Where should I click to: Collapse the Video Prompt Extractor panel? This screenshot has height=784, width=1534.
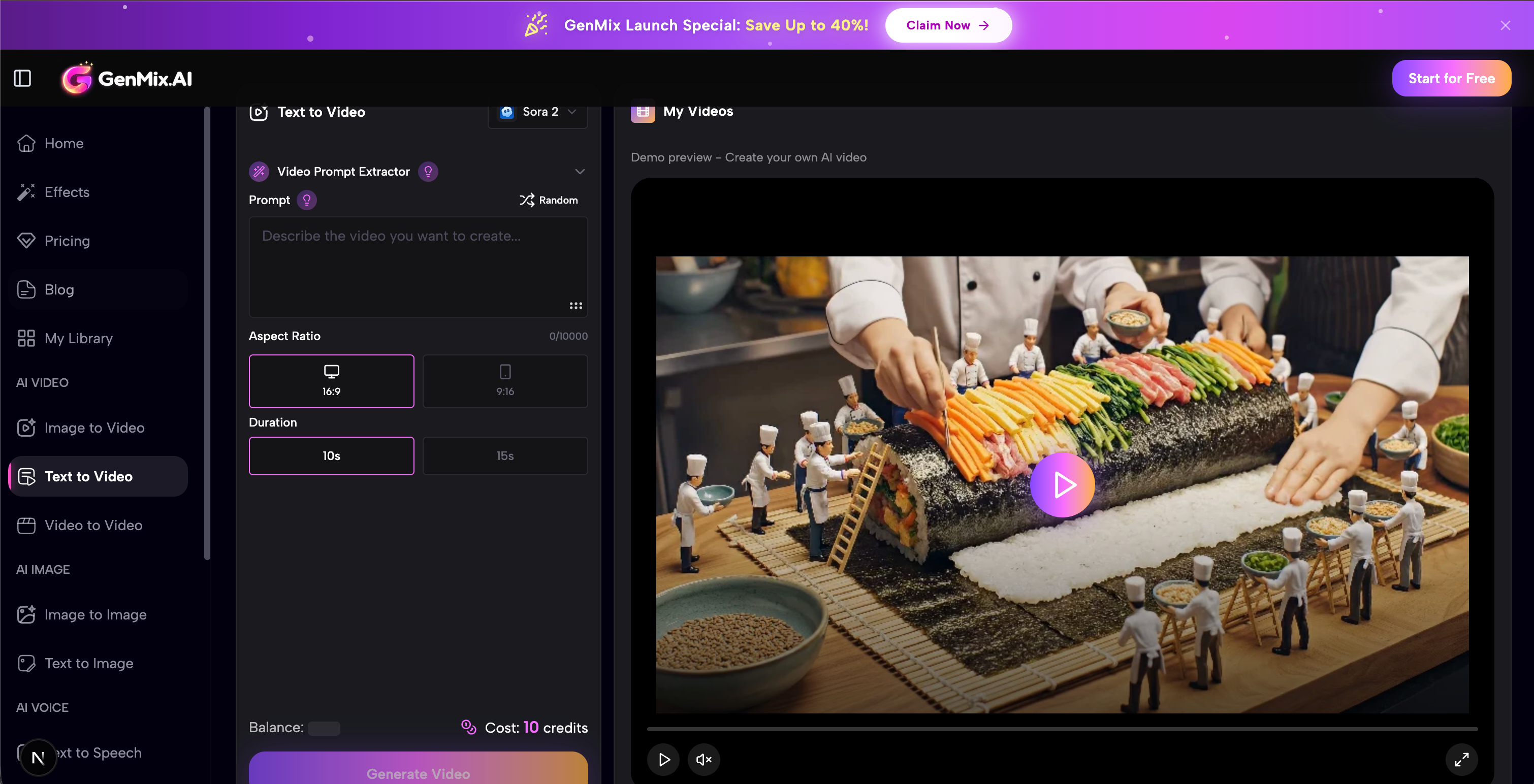[x=580, y=172]
